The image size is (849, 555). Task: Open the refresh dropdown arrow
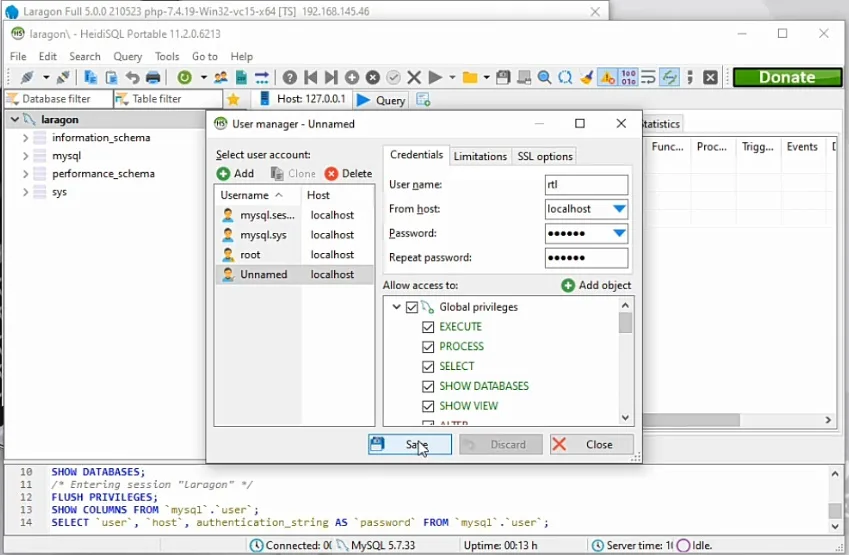[204, 77]
